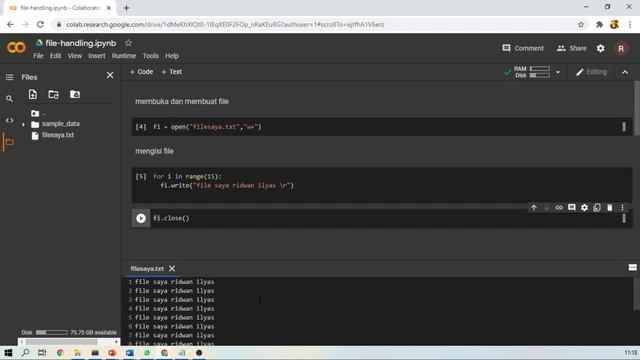Select the sample_data folder
This screenshot has height=360, width=640.
[x=60, y=124]
